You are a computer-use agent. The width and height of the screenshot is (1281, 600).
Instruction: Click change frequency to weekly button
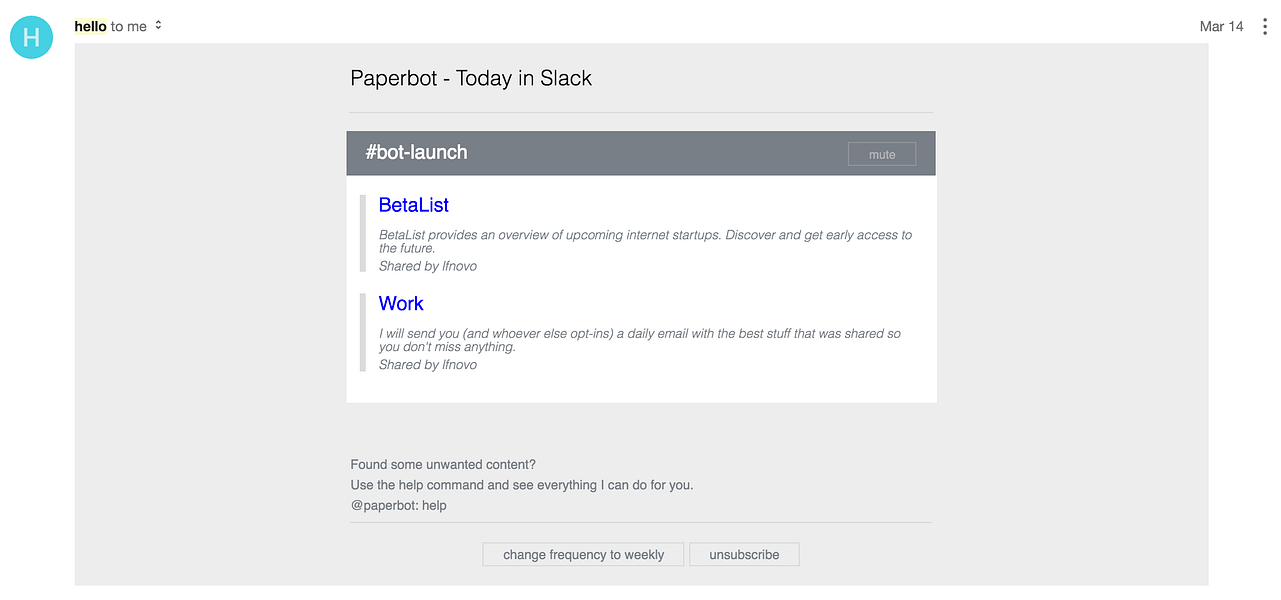coord(583,554)
